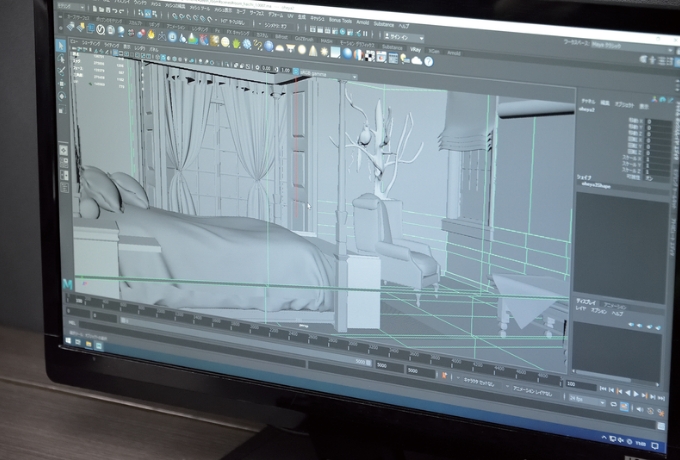This screenshot has width=680, height=460.
Task: Open the animation layer dropdown
Action: tap(535, 391)
